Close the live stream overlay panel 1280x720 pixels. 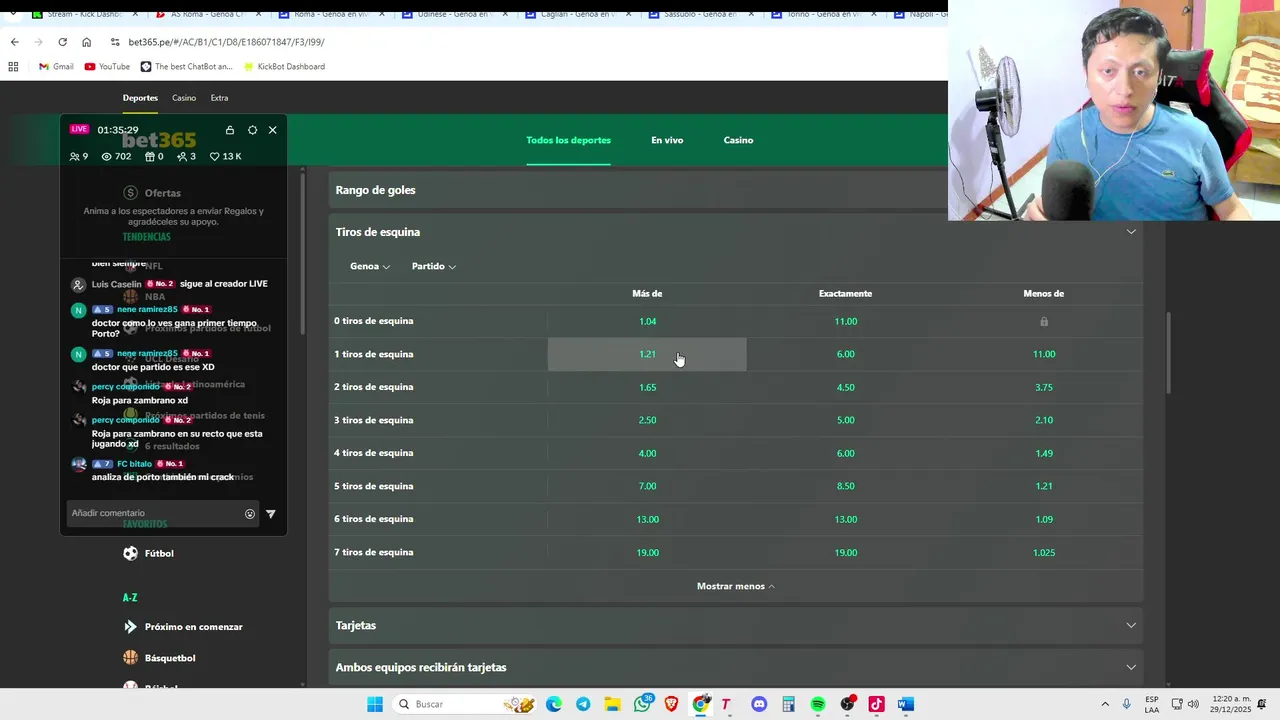point(272,130)
